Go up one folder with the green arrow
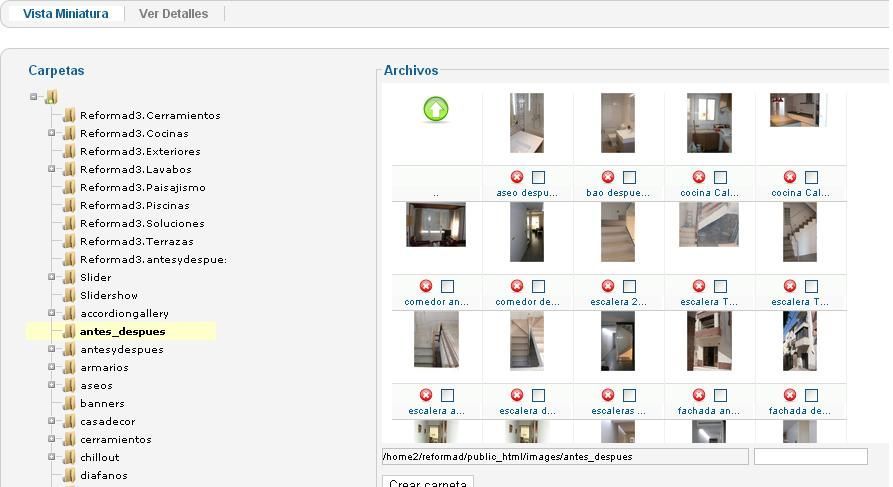 coord(436,109)
